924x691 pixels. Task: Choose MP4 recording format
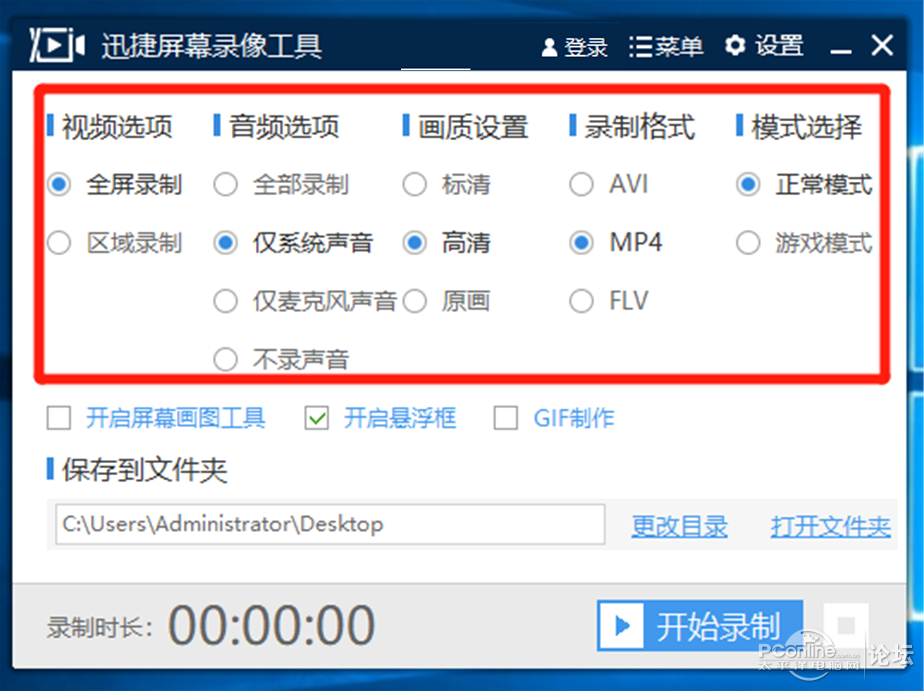click(x=616, y=243)
